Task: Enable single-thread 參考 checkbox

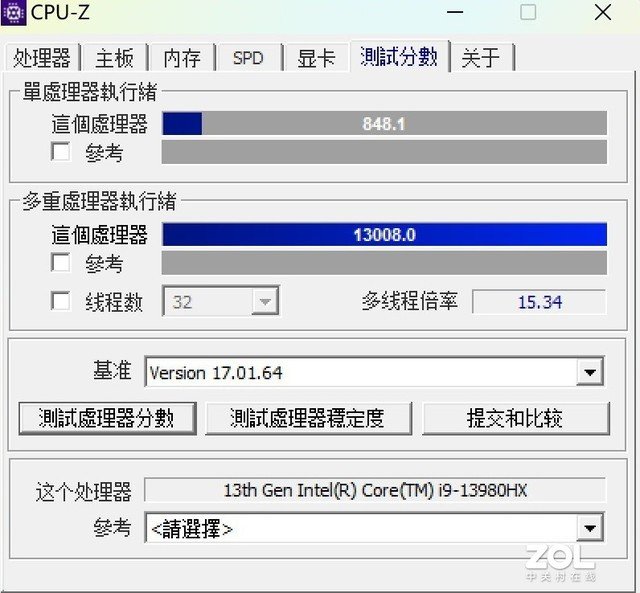Action: (x=60, y=151)
